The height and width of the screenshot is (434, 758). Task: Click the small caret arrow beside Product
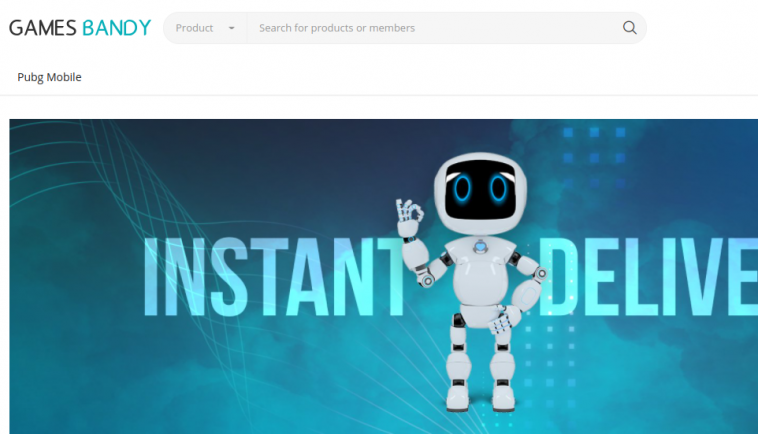tap(232, 28)
